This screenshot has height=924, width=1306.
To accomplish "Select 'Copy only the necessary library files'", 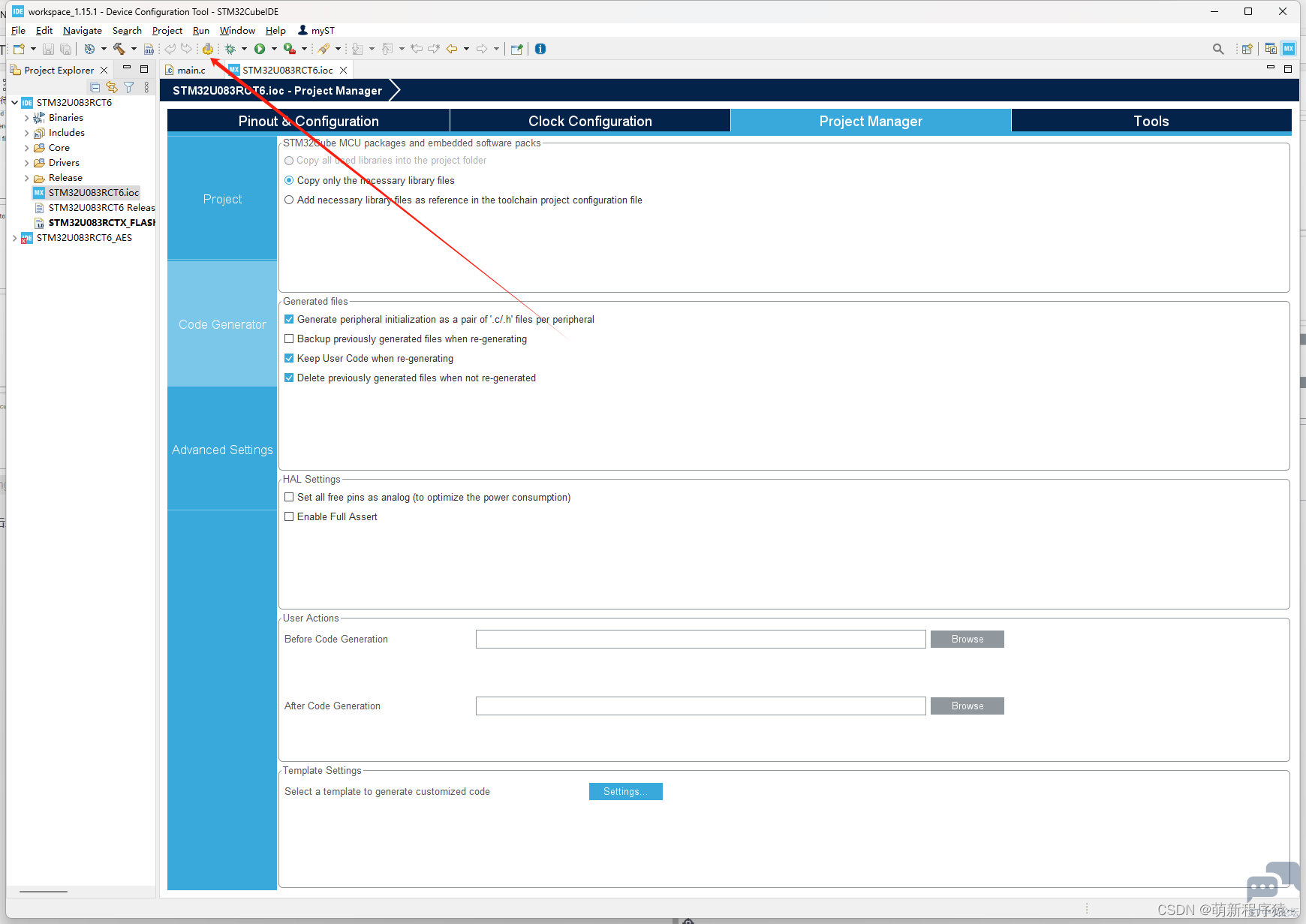I will click(289, 180).
